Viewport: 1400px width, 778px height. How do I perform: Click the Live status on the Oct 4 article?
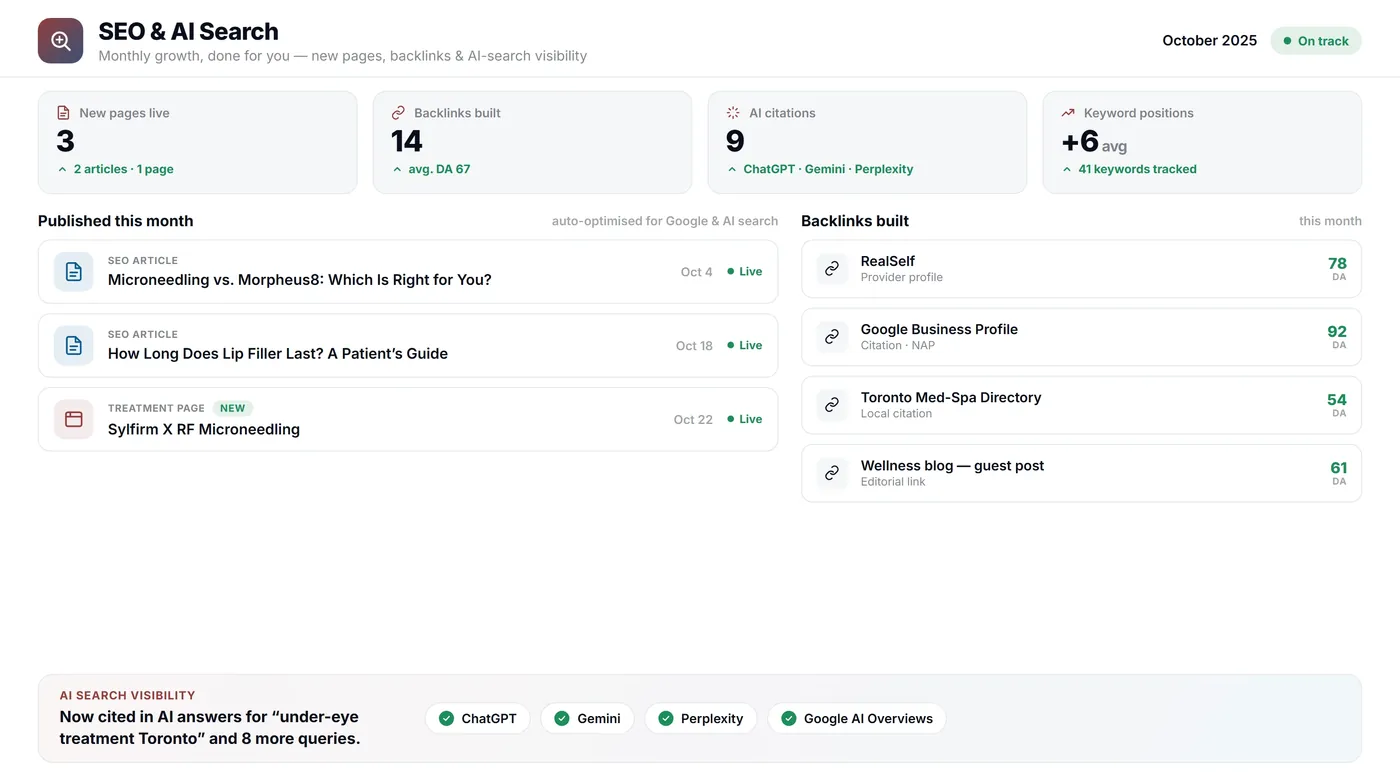tap(745, 271)
